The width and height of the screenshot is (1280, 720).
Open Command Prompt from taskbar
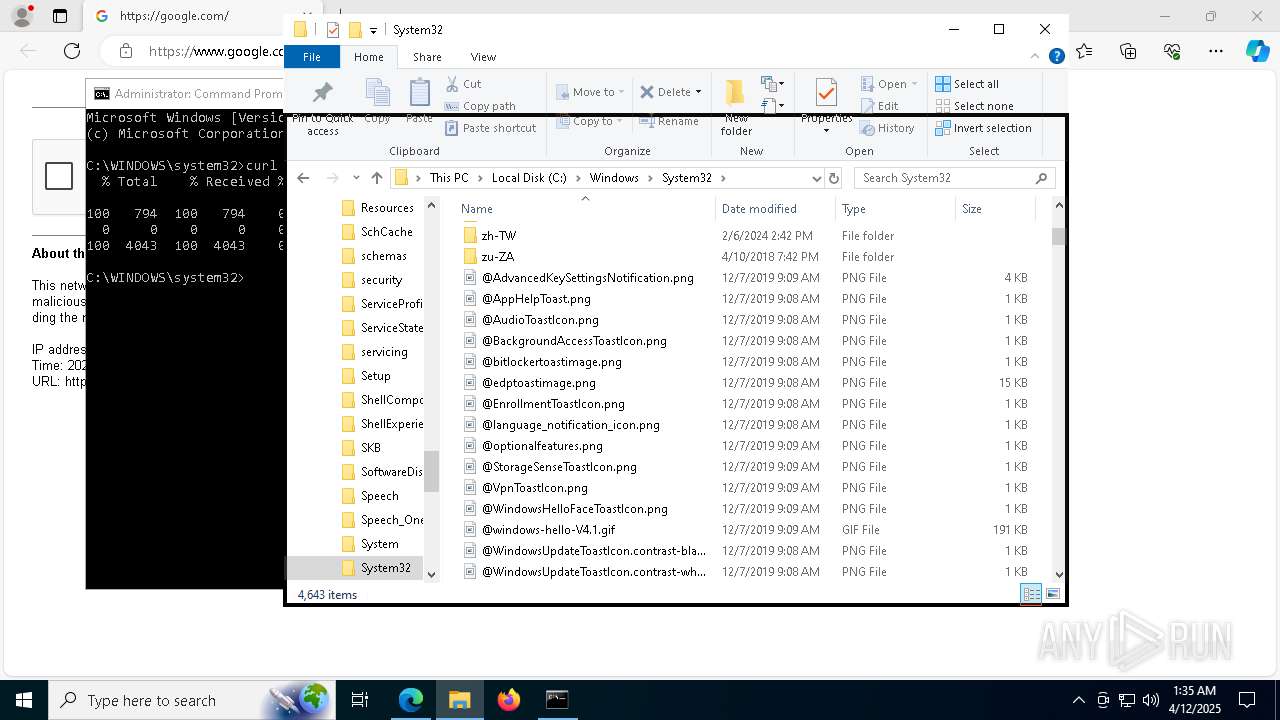pos(557,700)
